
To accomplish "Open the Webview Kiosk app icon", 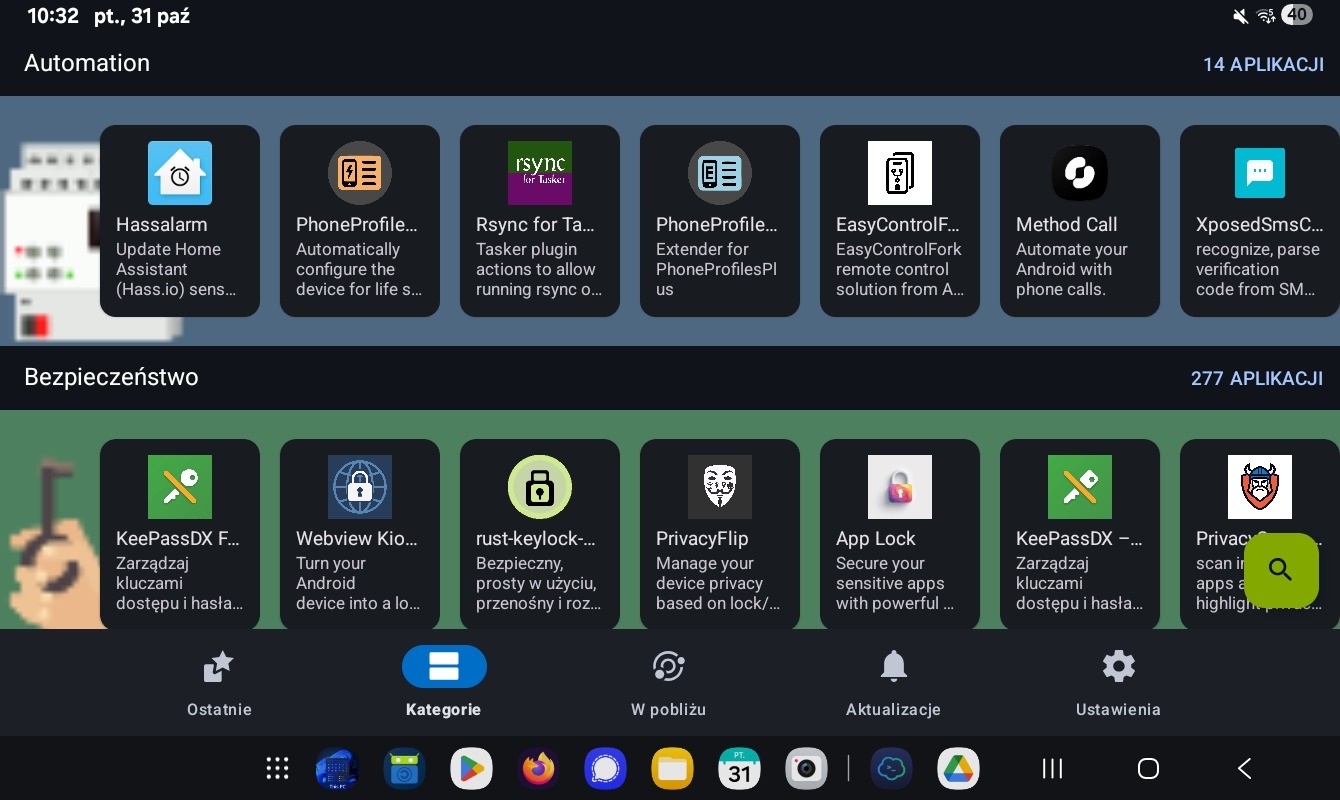I will pos(360,487).
